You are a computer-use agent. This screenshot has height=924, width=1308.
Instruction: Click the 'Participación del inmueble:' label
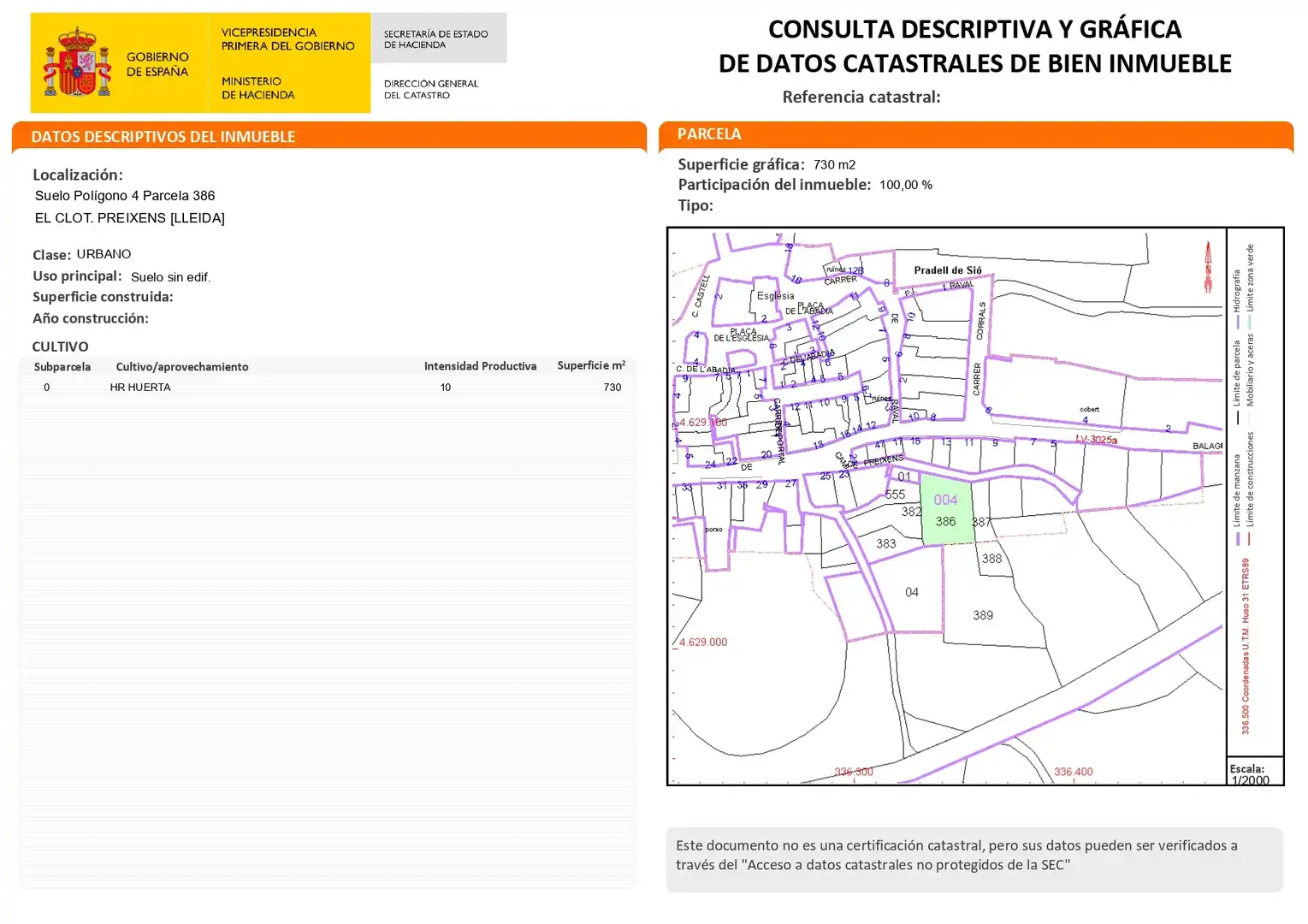[x=774, y=185]
